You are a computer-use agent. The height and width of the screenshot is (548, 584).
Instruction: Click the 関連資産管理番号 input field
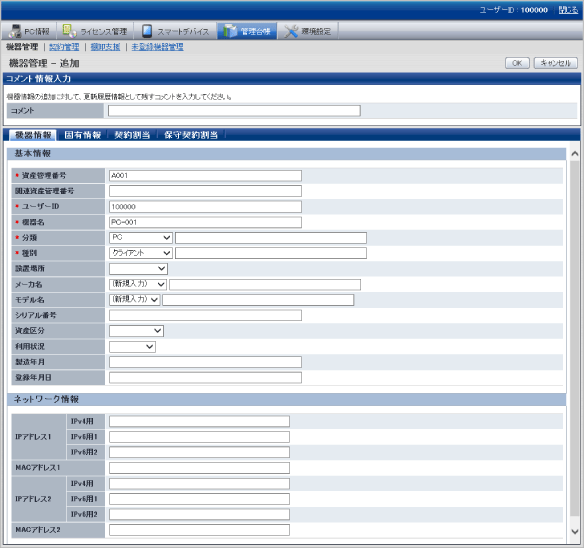(x=205, y=191)
